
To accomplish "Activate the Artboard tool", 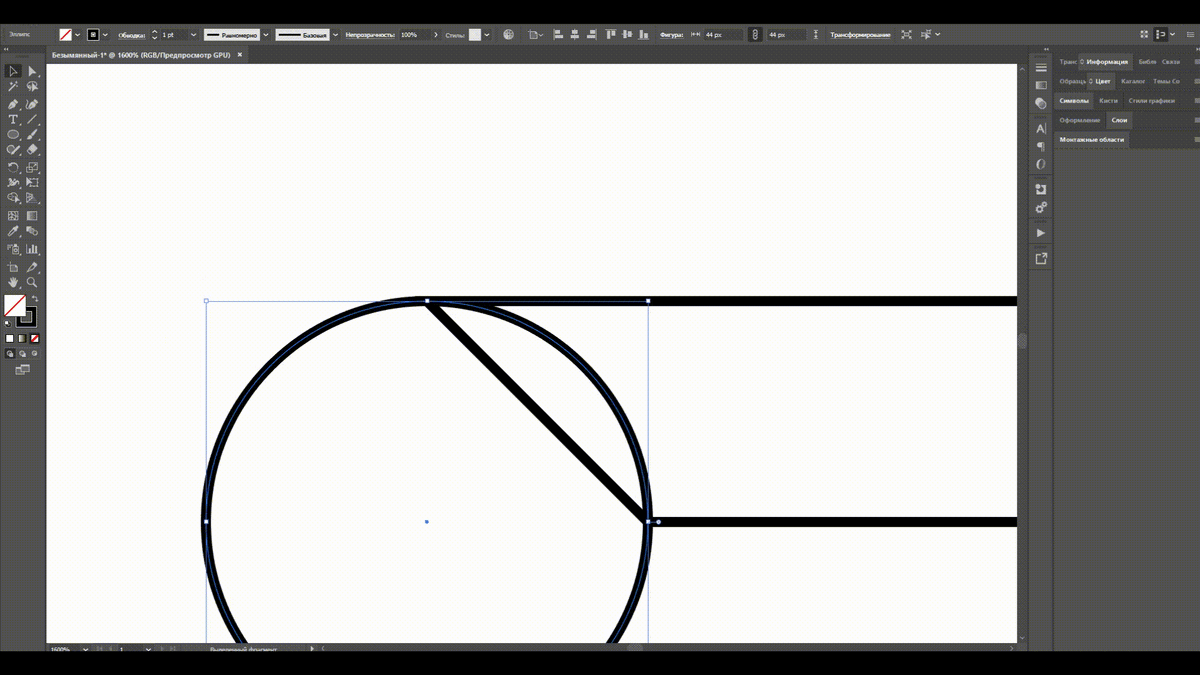I will [x=13, y=267].
